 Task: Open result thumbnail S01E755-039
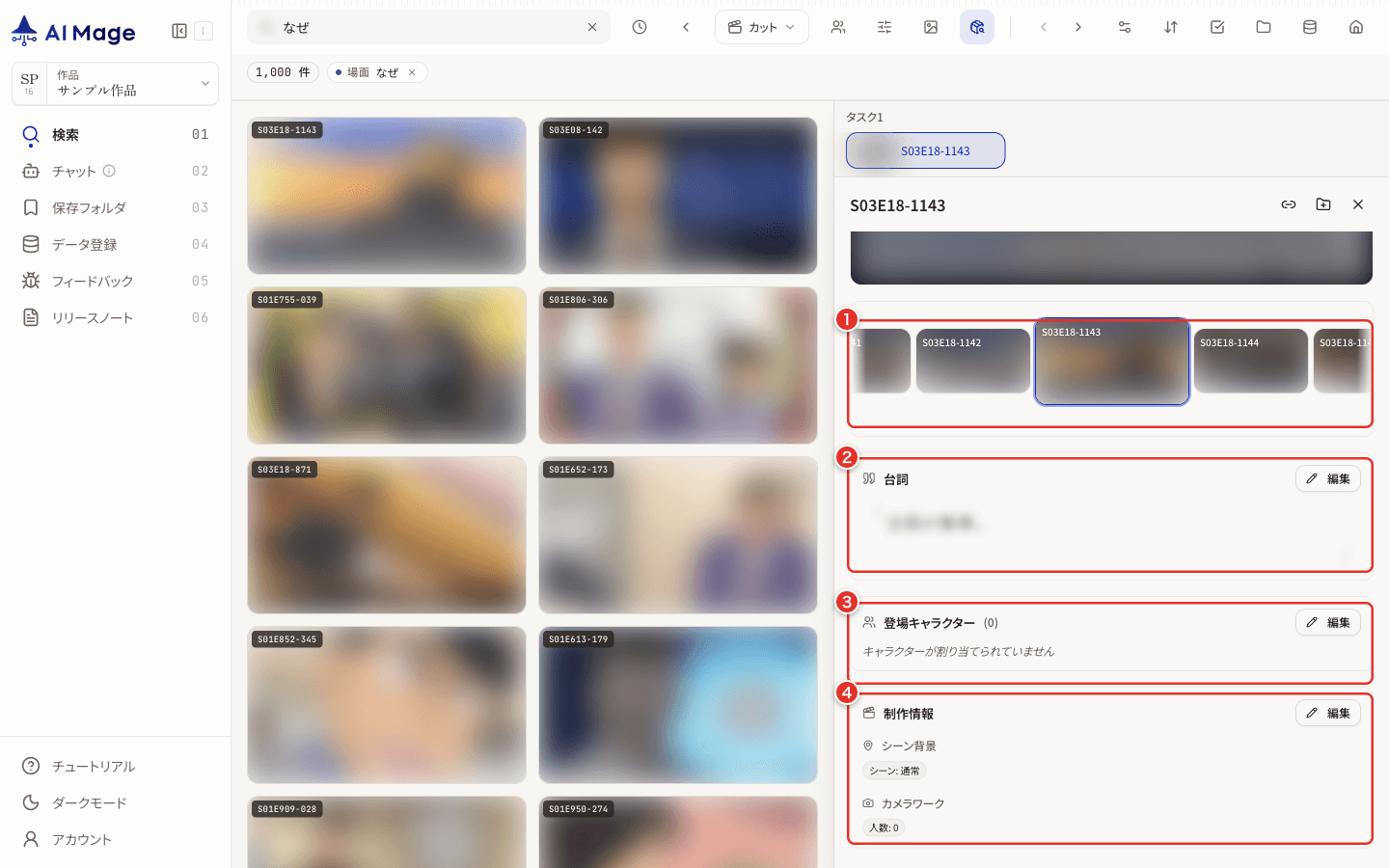(387, 366)
